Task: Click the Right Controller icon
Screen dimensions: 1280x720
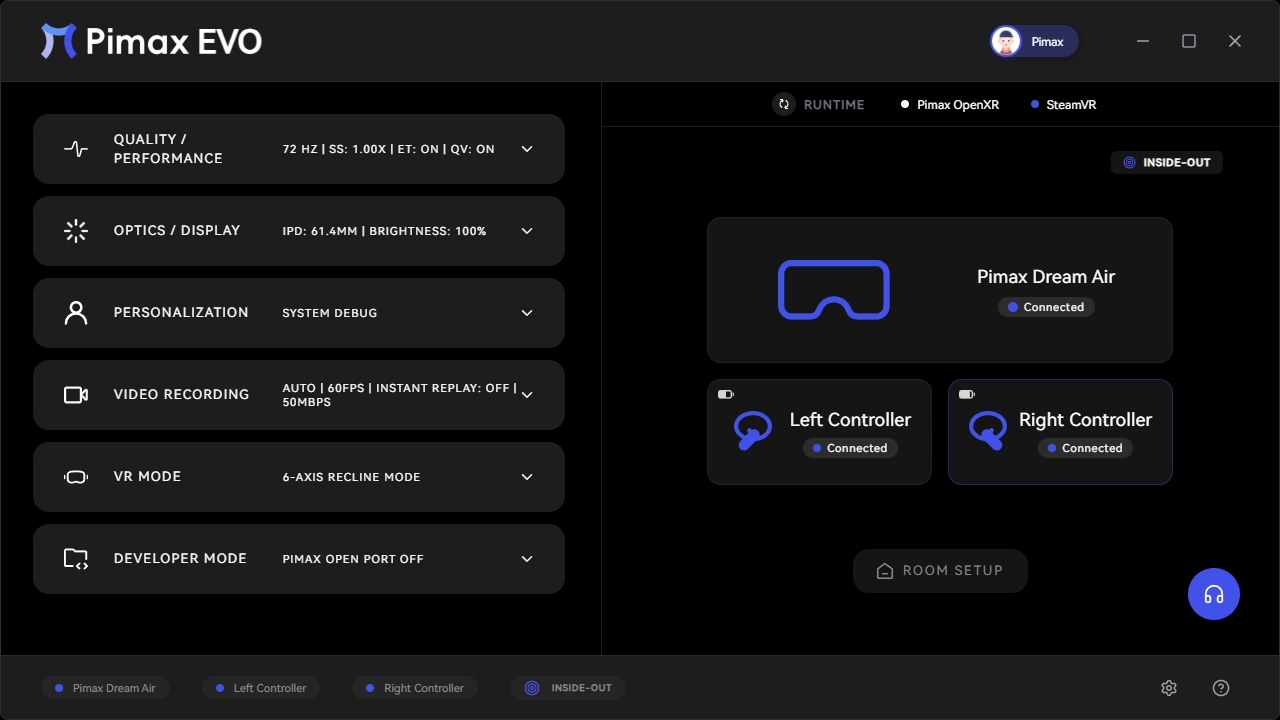Action: tap(988, 431)
